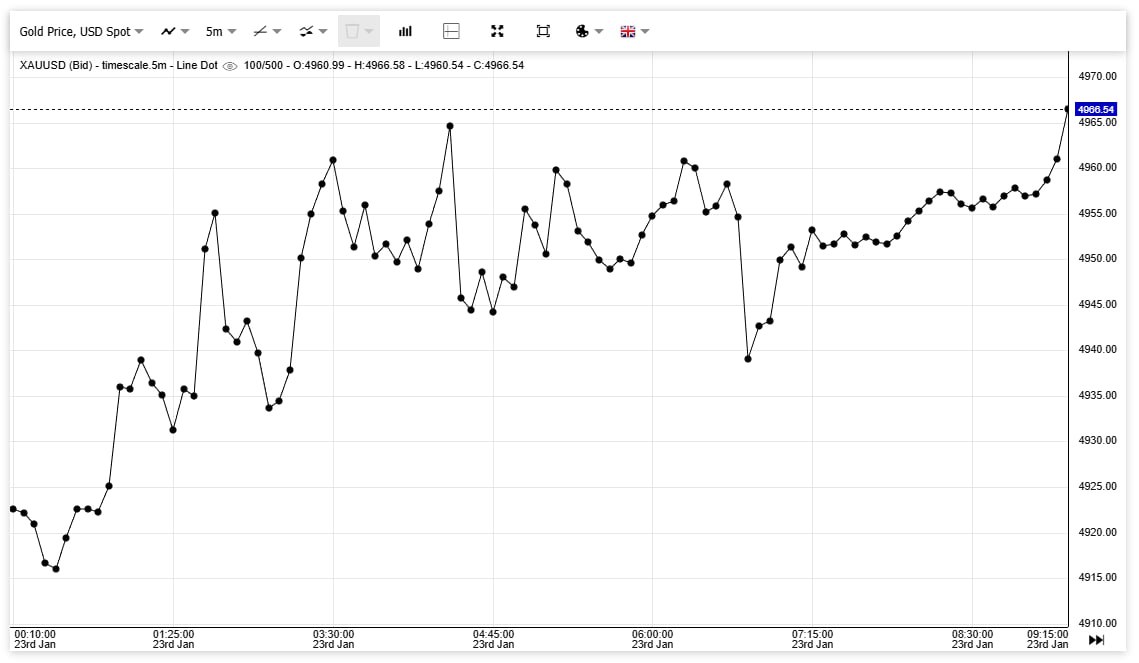Viewport: 1139px width, 663px height.
Task: Open the drawing tools trend line menu
Action: coord(266,31)
